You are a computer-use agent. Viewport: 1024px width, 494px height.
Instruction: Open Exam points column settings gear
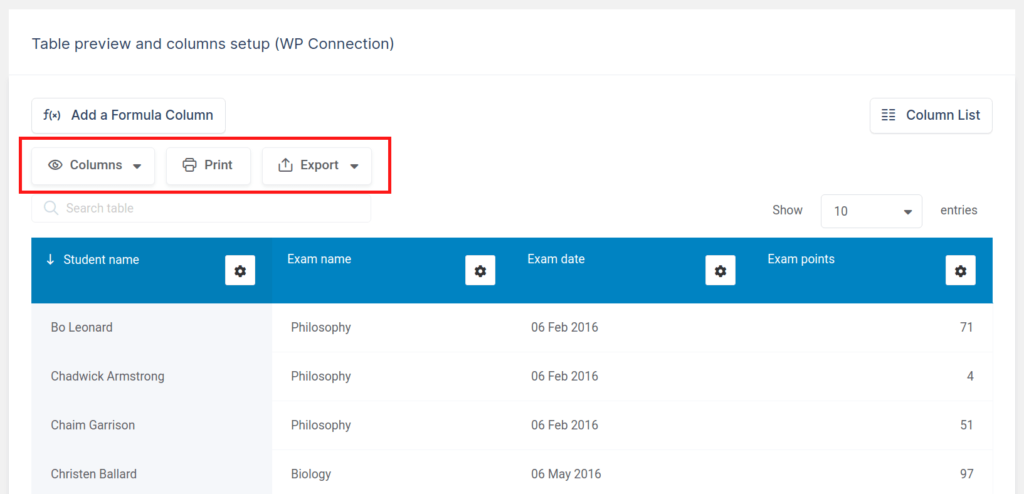(x=960, y=271)
